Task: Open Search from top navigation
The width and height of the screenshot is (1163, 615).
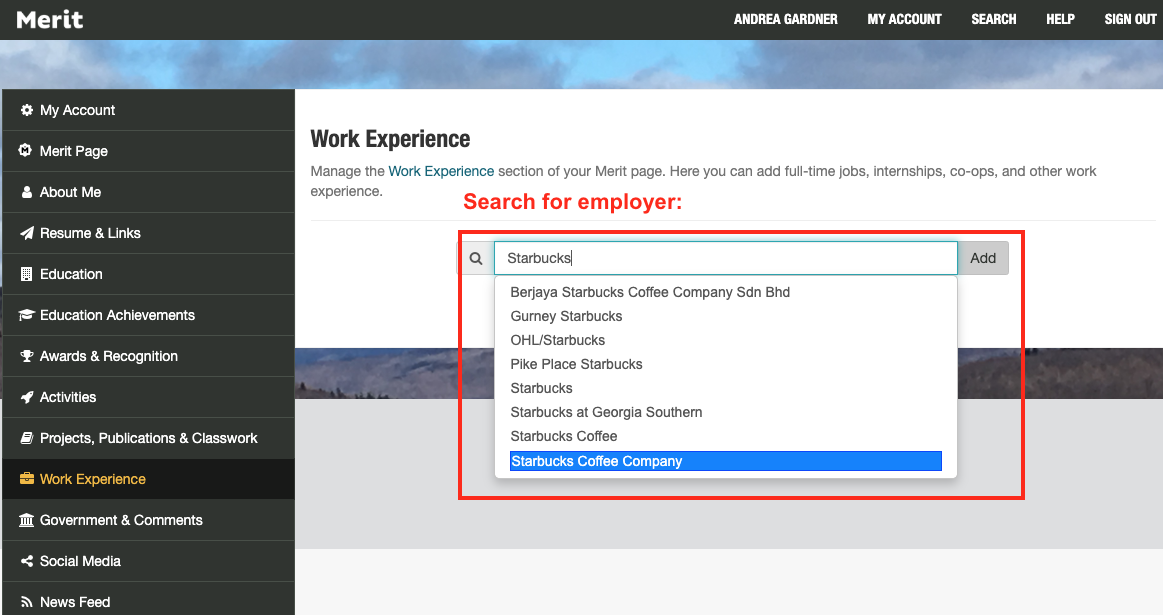Action: coord(994,19)
